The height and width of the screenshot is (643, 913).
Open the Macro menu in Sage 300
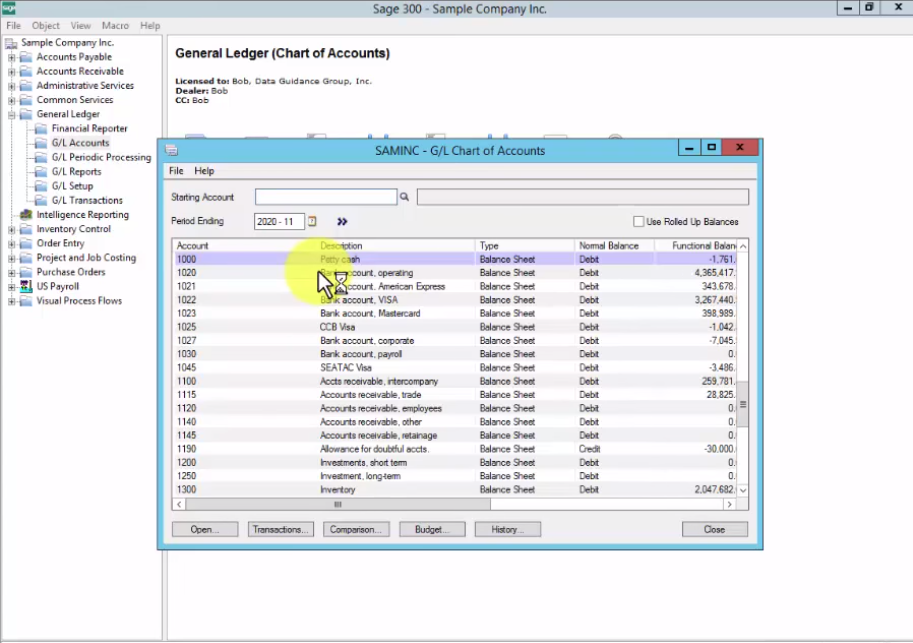[115, 25]
